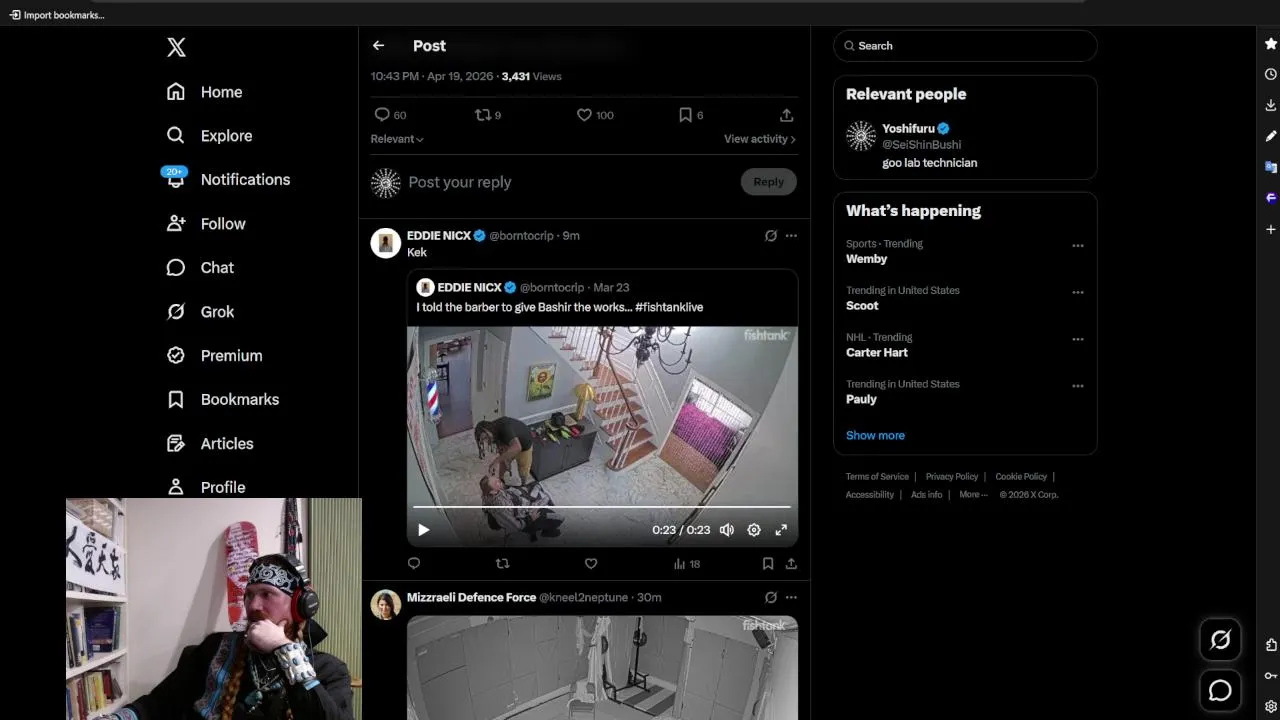This screenshot has height=720, width=1280.
Task: Open Pauly trending topic
Action: pos(861,399)
